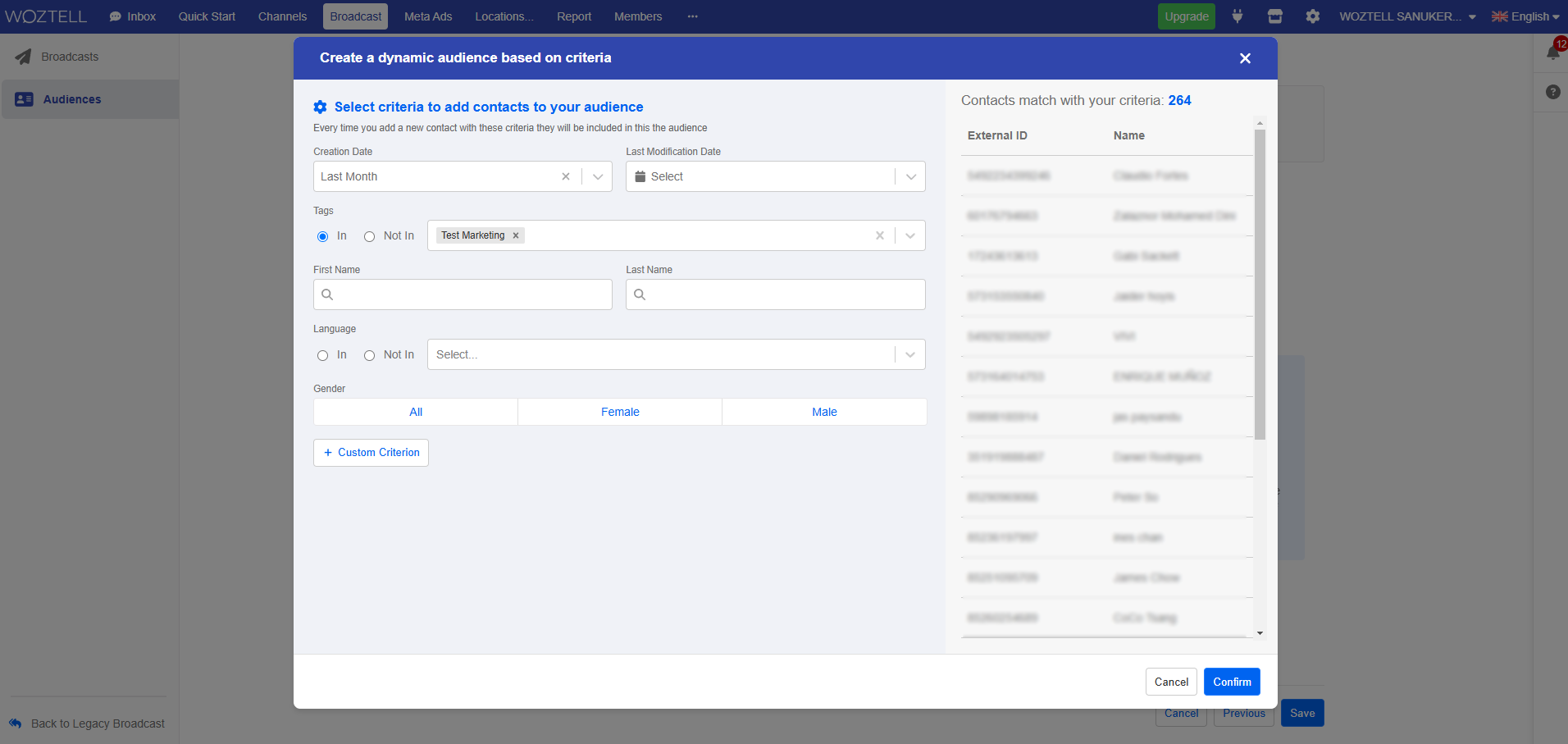Click the plug integrations icon
This screenshot has width=1568, height=744.
point(1238,16)
